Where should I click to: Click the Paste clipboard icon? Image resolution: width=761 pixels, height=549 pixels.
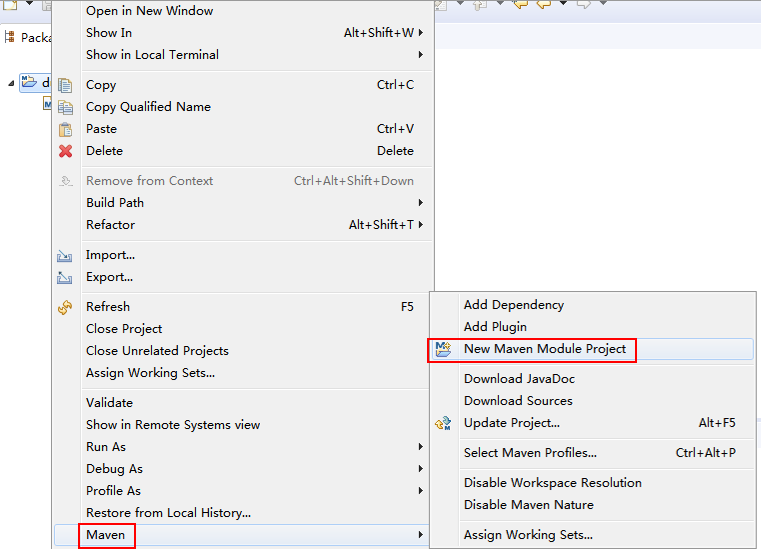point(65,129)
